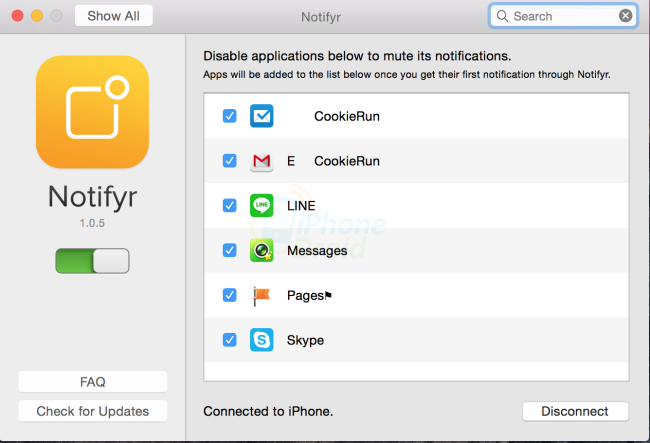
Task: Click CookieRun text in the Gmail row
Action: click(x=347, y=161)
